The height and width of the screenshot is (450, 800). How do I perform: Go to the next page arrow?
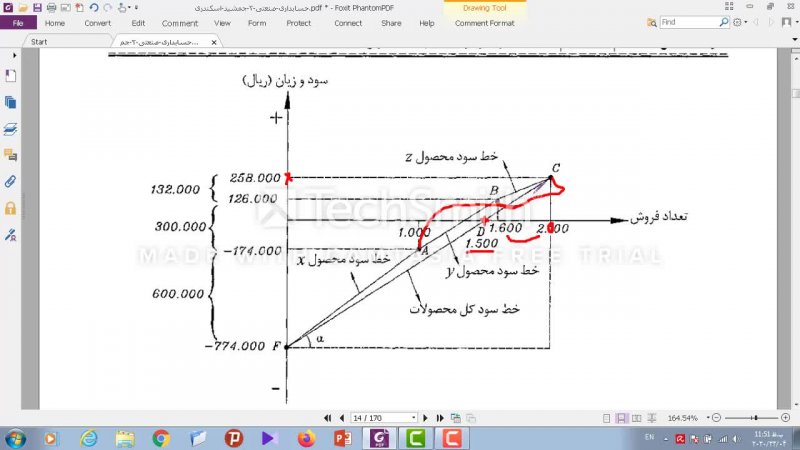tap(427, 417)
